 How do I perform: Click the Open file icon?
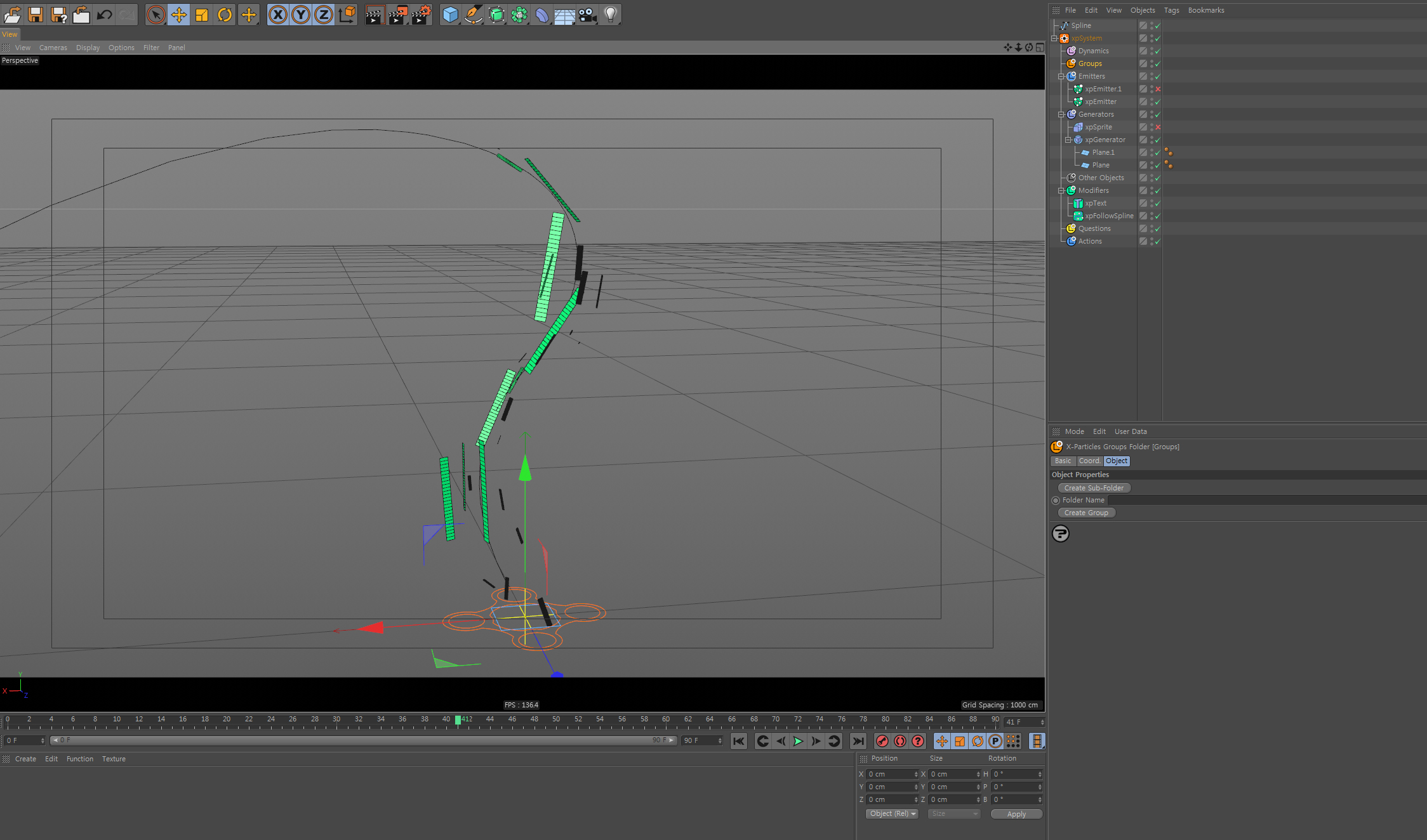[x=13, y=14]
